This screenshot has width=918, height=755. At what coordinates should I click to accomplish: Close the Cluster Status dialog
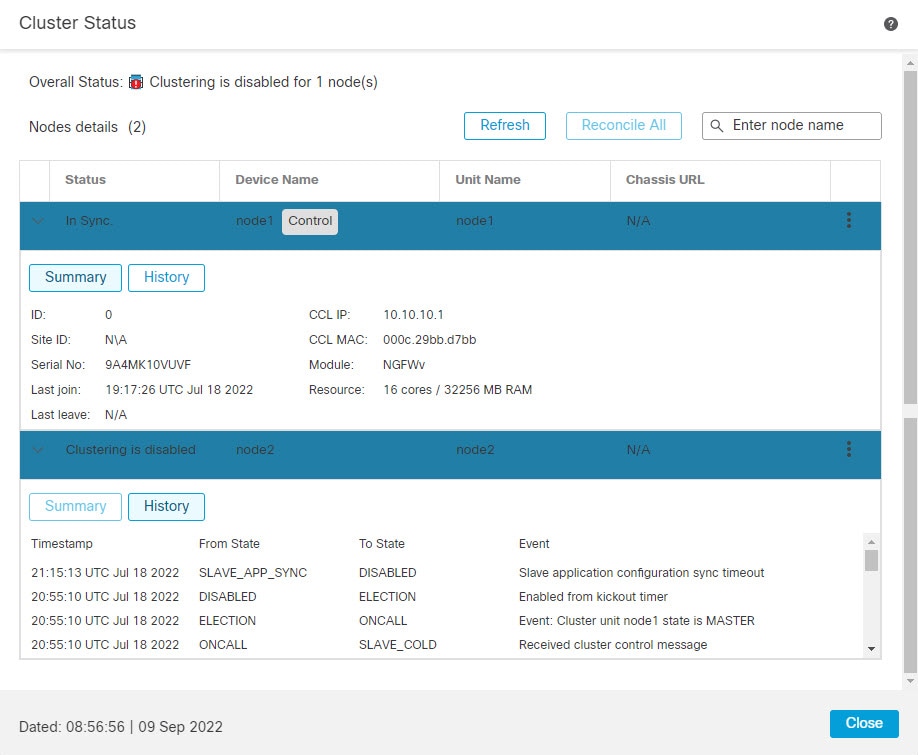863,723
